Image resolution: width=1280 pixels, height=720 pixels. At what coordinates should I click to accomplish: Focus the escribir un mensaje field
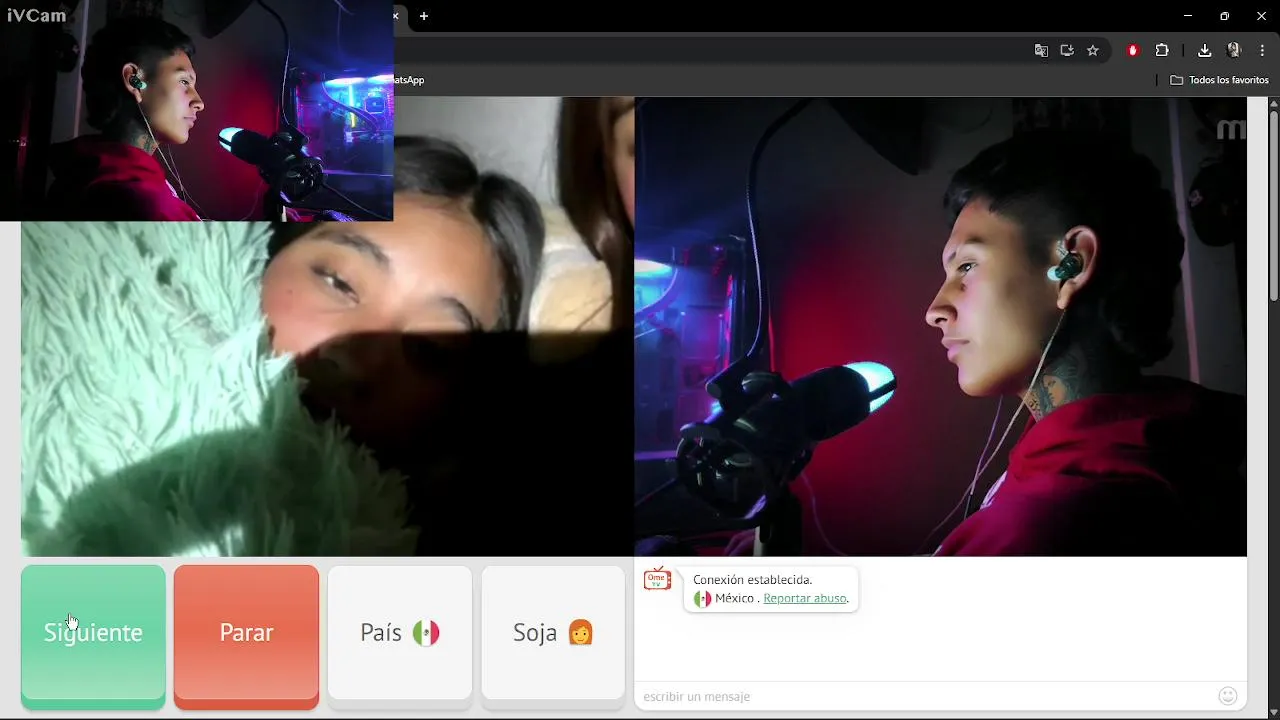click(x=925, y=696)
